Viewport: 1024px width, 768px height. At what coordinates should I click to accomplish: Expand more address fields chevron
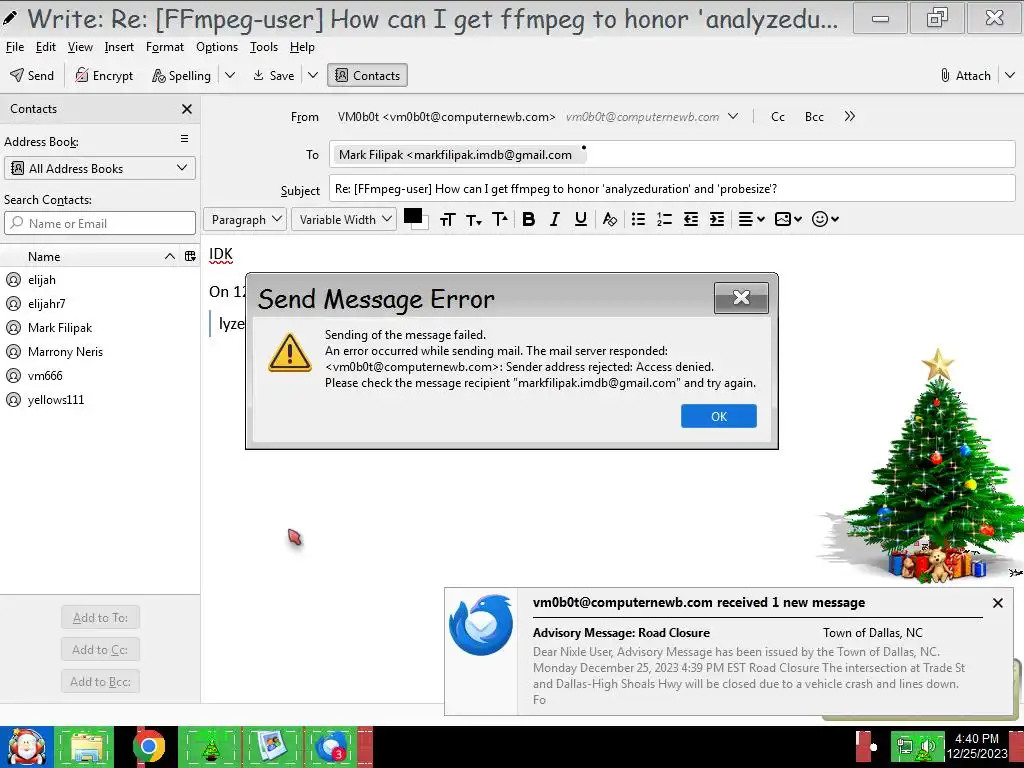click(x=850, y=117)
